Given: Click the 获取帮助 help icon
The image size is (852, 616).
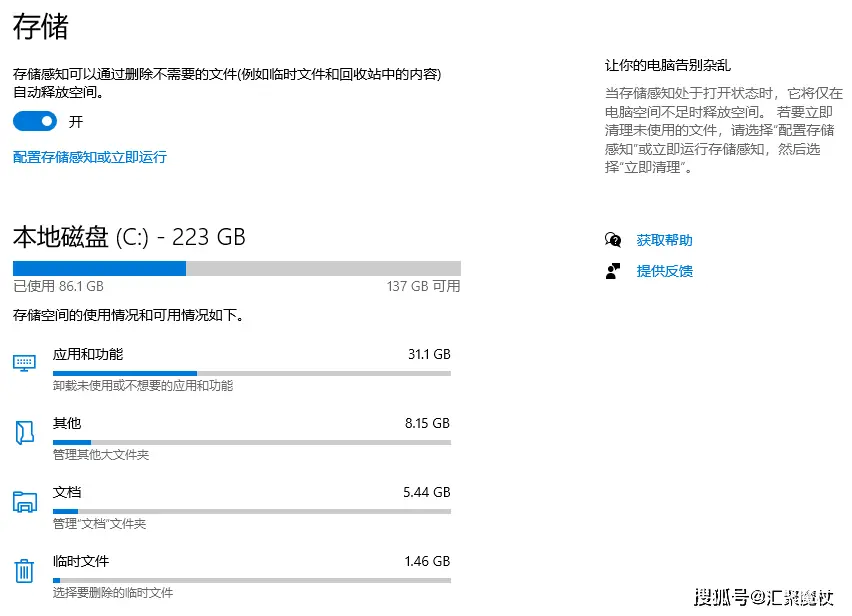Looking at the screenshot, I should click(613, 240).
